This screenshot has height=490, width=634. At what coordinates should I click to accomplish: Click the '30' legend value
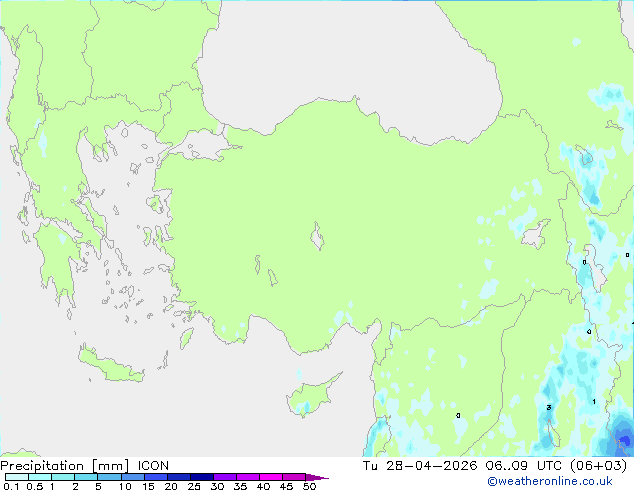[x=217, y=486]
